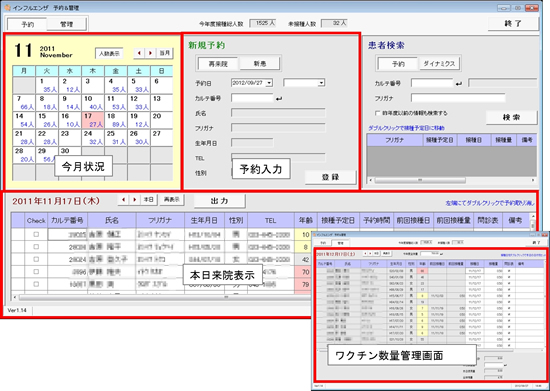The width and height of the screenshot is (550, 391).
Task: Select calendar day 18 showing 89人
Action: pyautogui.click(x=116, y=120)
